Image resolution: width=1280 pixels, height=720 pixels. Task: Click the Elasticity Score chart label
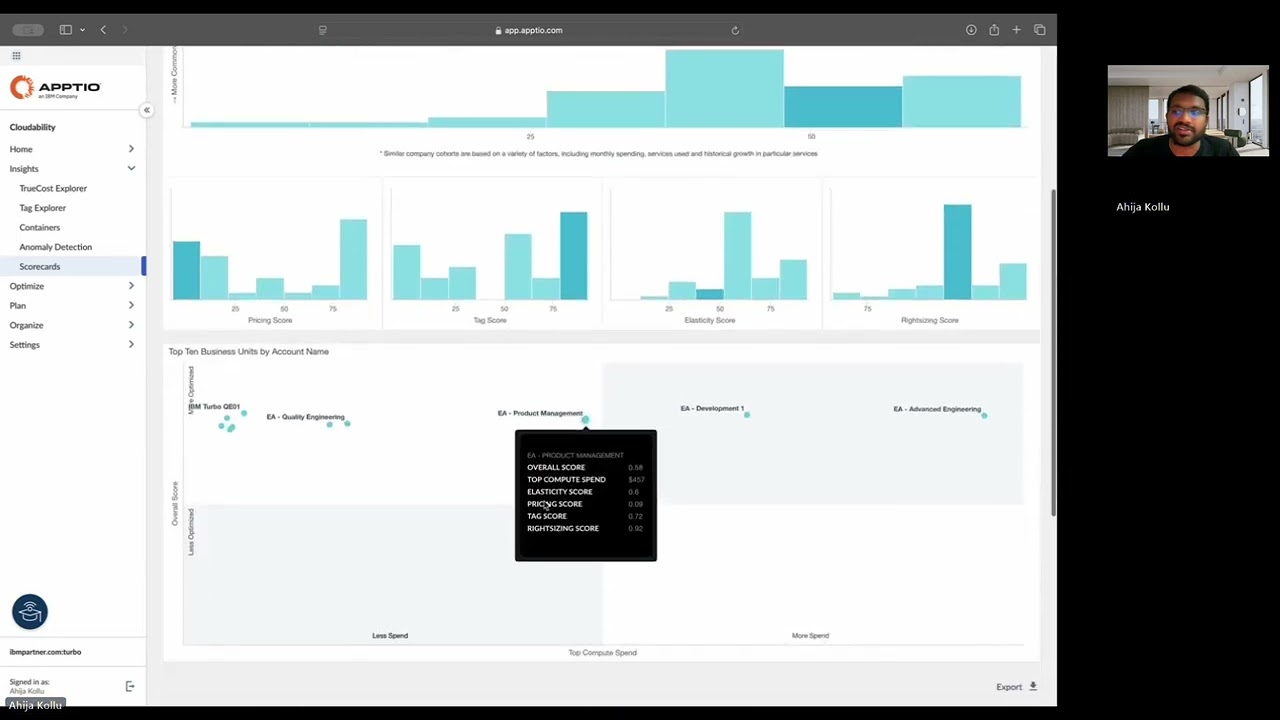tap(710, 320)
